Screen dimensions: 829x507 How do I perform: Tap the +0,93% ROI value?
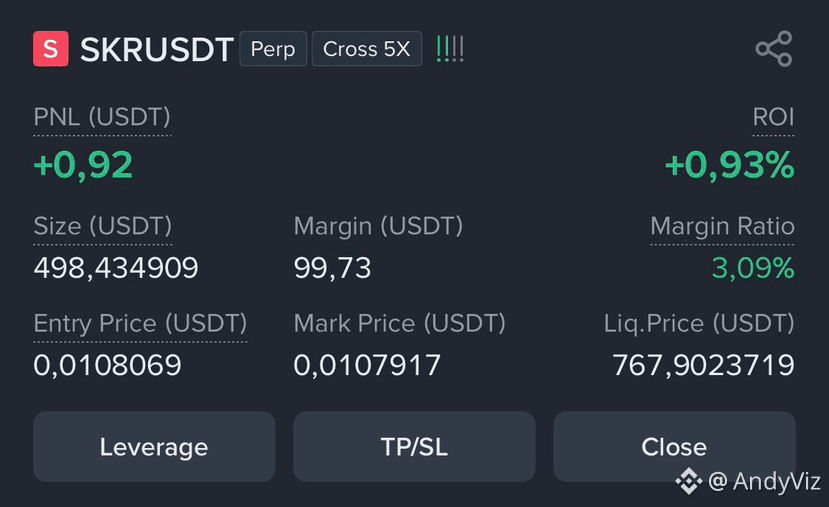coord(730,165)
